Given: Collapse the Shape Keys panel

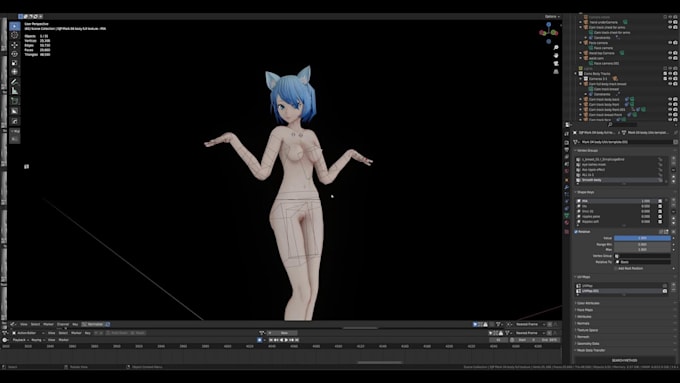Looking at the screenshot, I should tap(585, 192).
